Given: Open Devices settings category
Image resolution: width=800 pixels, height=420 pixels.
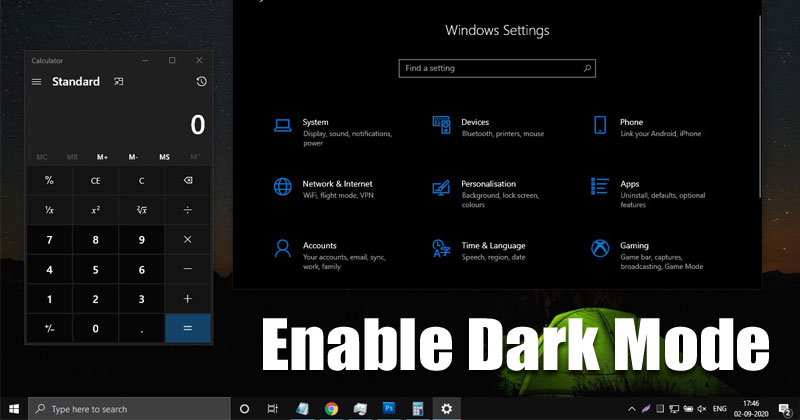Looking at the screenshot, I should [x=488, y=127].
